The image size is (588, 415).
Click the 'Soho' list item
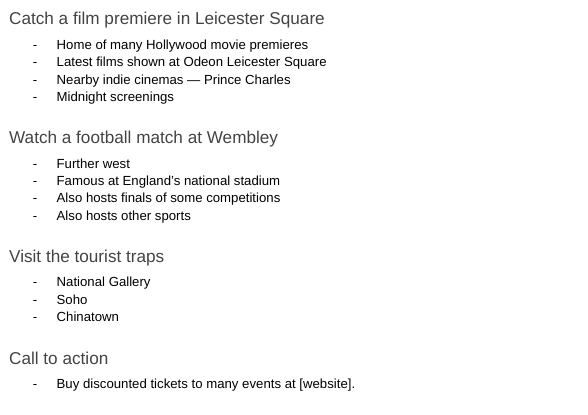pyautogui.click(x=72, y=300)
